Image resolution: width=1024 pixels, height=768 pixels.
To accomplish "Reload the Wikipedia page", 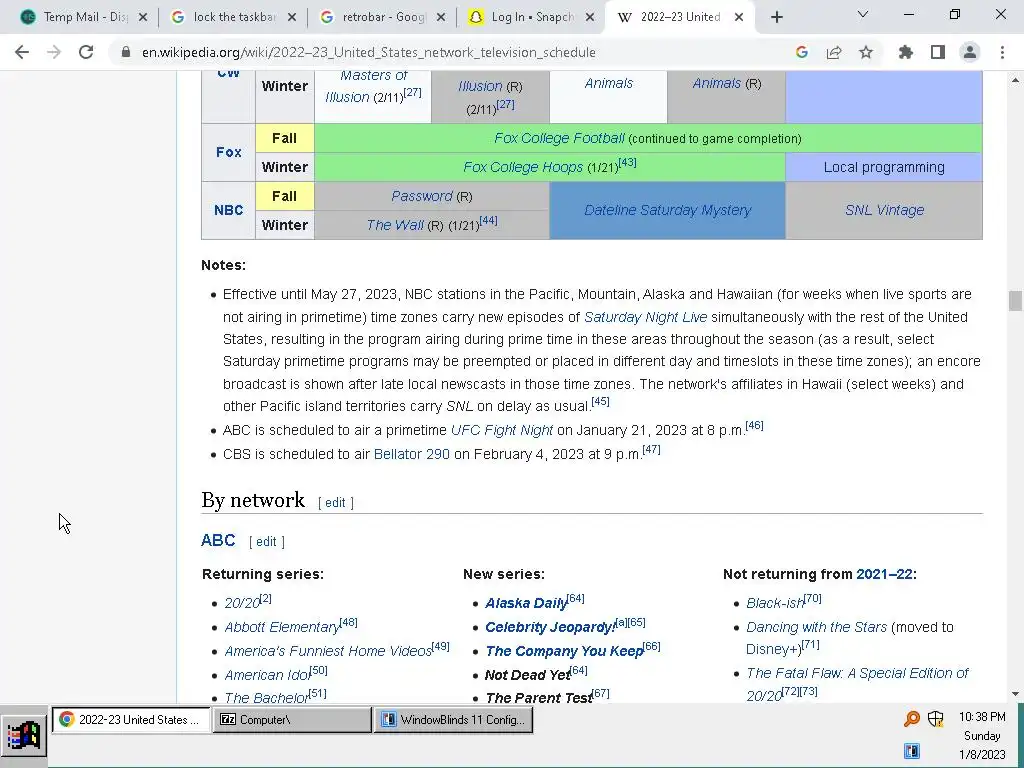I will [x=86, y=52].
